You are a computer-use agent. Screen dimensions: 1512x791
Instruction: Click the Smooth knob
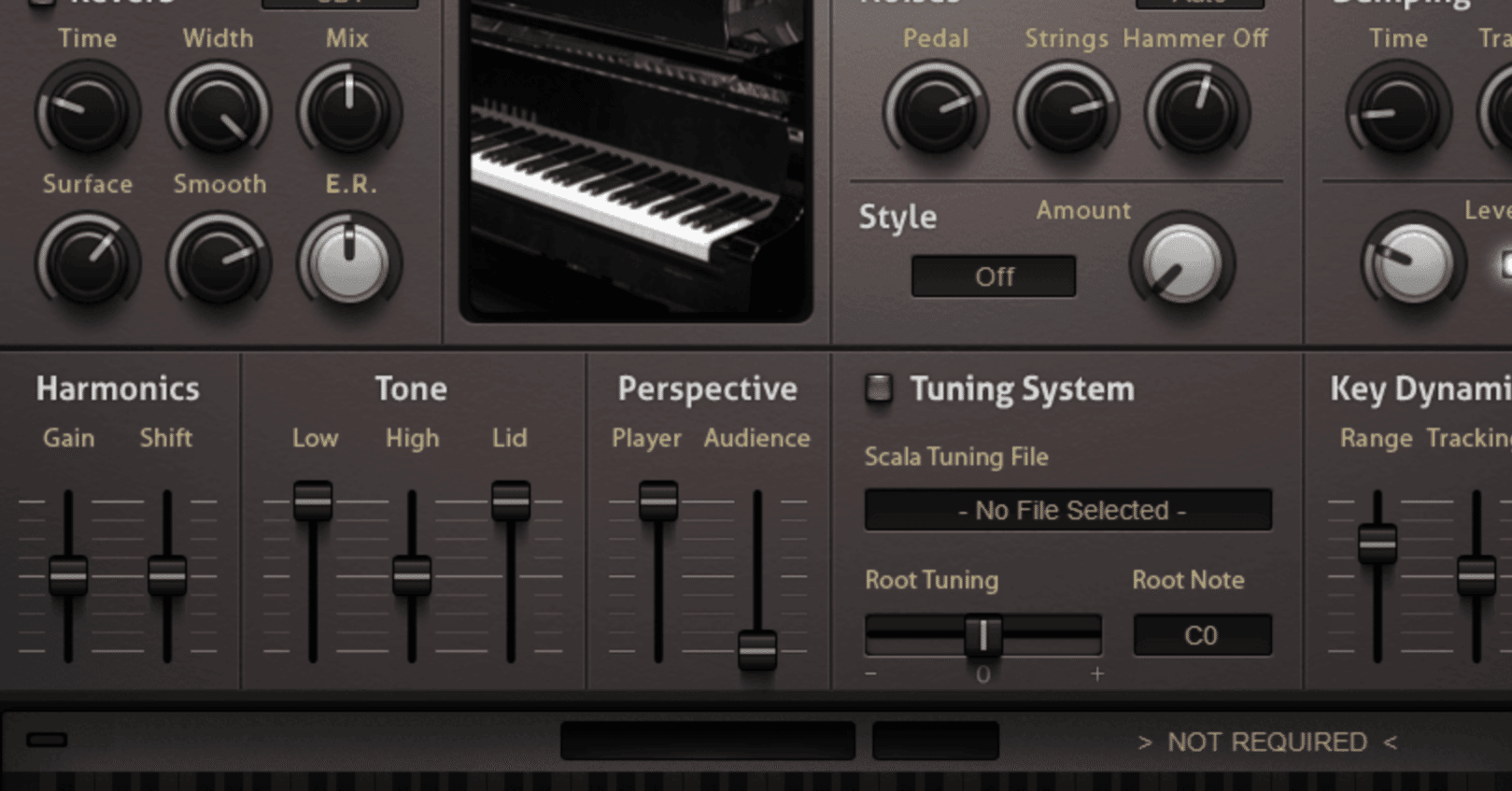coord(219,262)
